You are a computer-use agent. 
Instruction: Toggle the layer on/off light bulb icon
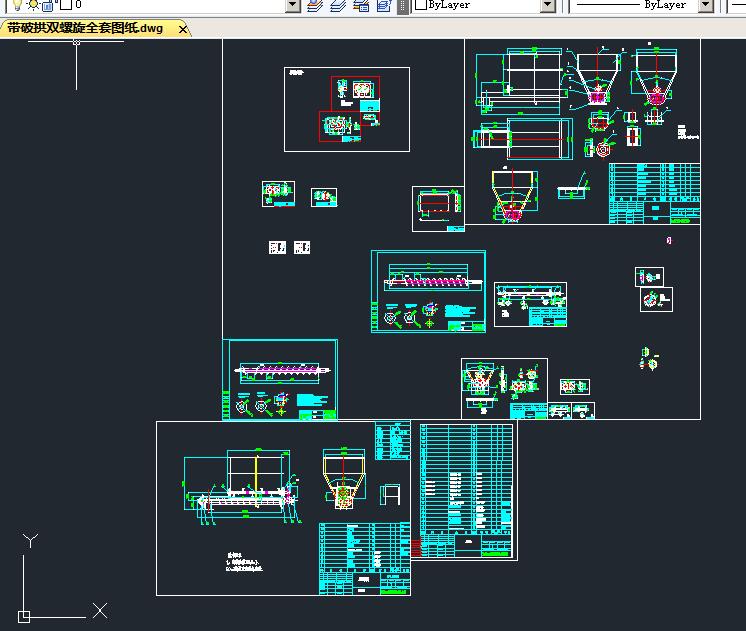coord(17,5)
